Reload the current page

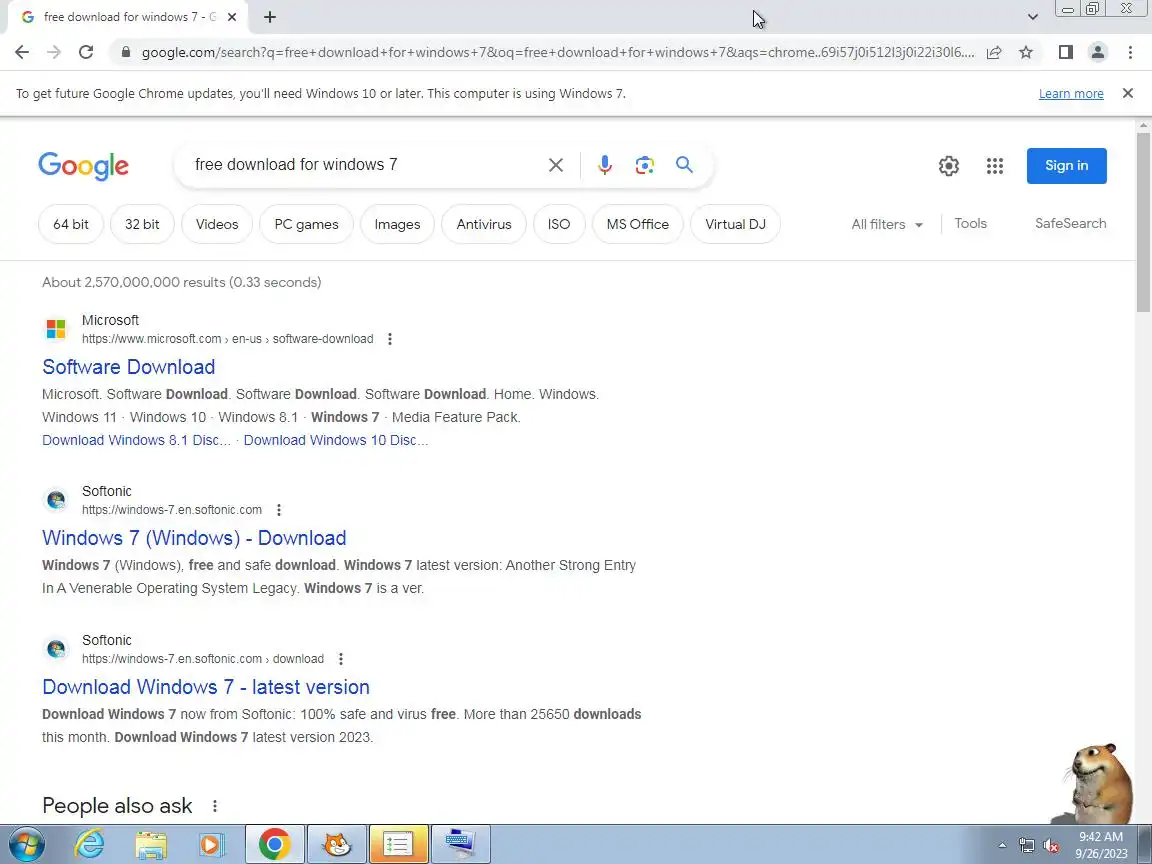[x=86, y=52]
